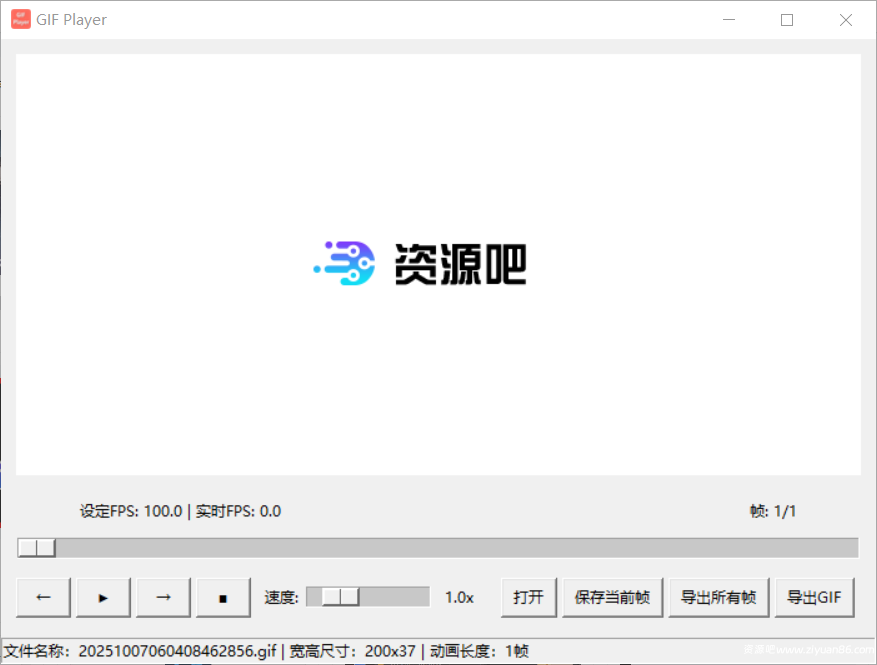
Task: Click the 设定FPS: 100.0 label
Action: pyautogui.click(x=131, y=511)
